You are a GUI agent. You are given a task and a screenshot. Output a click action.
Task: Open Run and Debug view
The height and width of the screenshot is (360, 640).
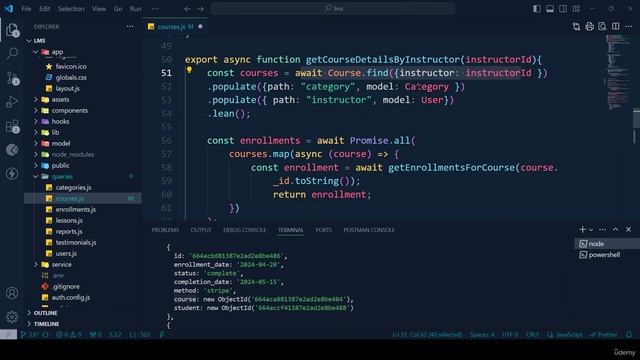(12, 102)
